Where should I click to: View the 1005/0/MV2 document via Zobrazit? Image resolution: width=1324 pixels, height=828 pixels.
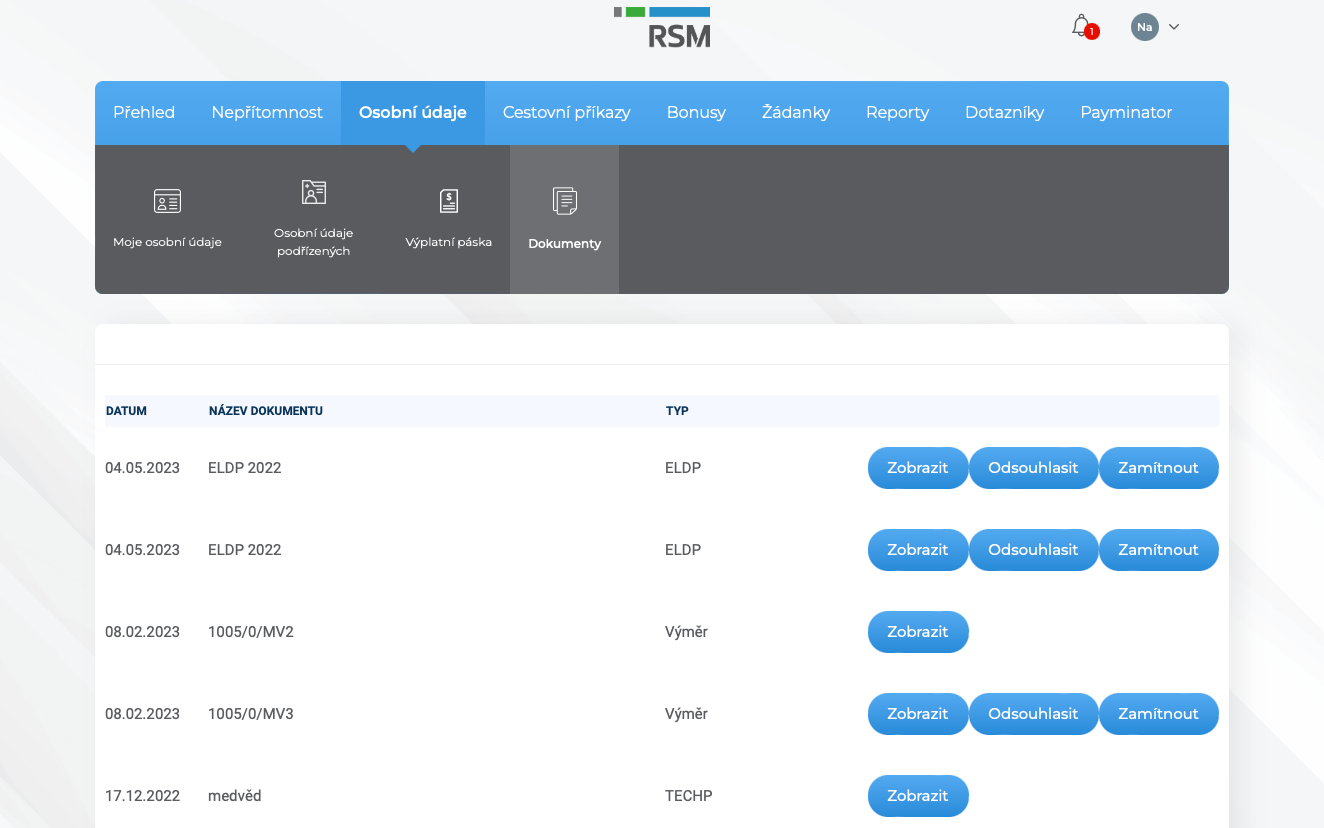918,632
